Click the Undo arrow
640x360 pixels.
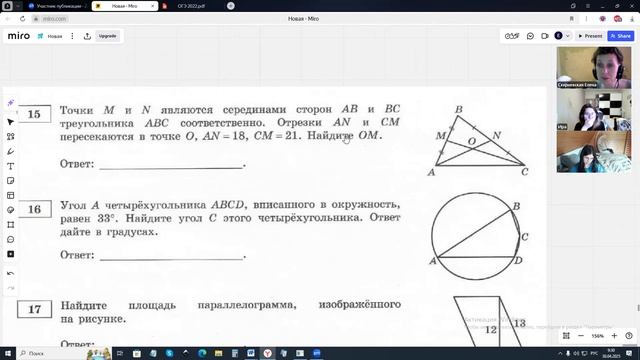click(x=11, y=273)
